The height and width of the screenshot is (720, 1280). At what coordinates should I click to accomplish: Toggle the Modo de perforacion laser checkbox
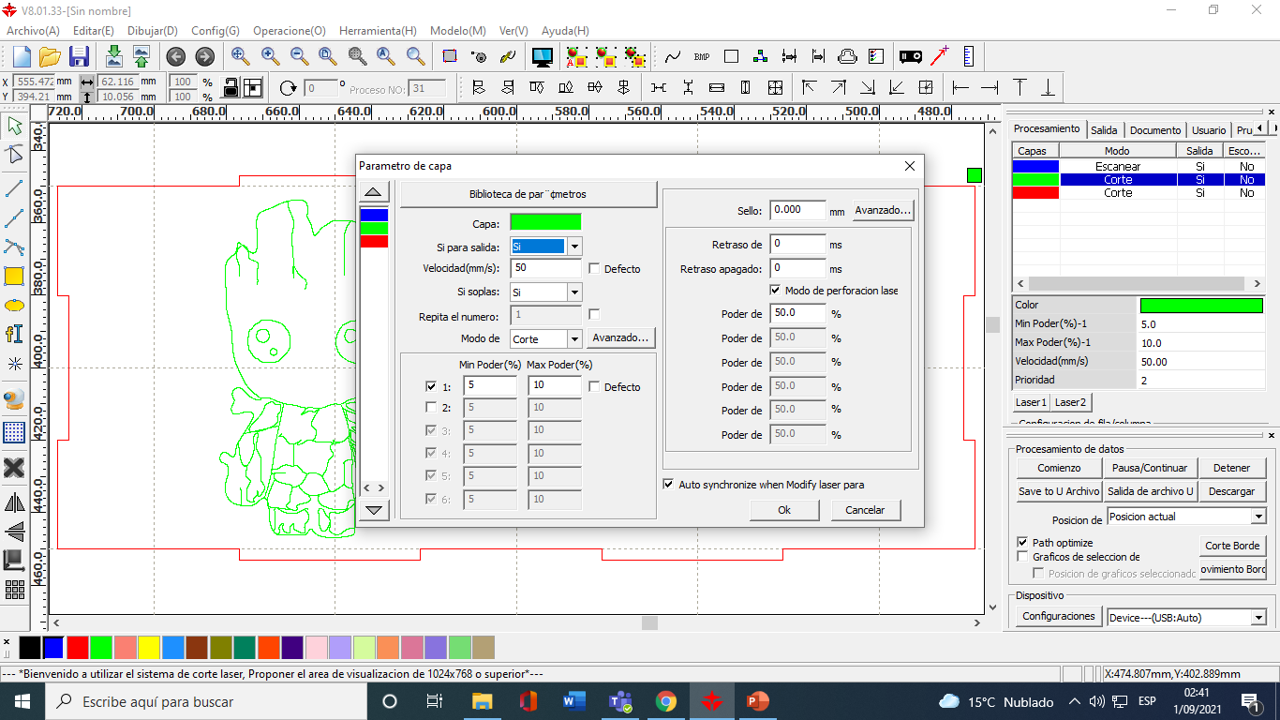[x=775, y=290]
